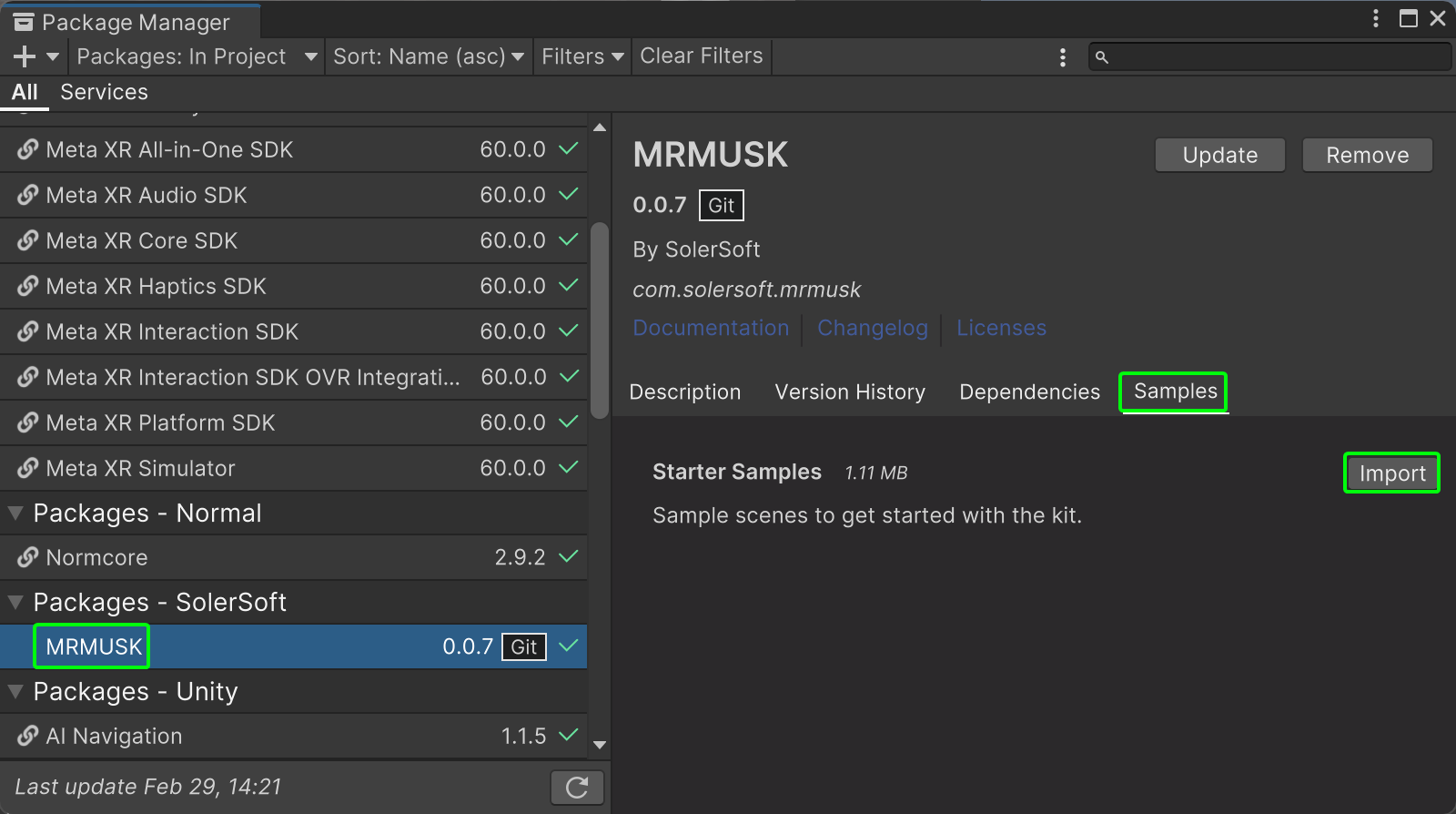Click the checkmark next to Meta XR Simulator
Image resolution: width=1456 pixels, height=814 pixels.
(569, 467)
